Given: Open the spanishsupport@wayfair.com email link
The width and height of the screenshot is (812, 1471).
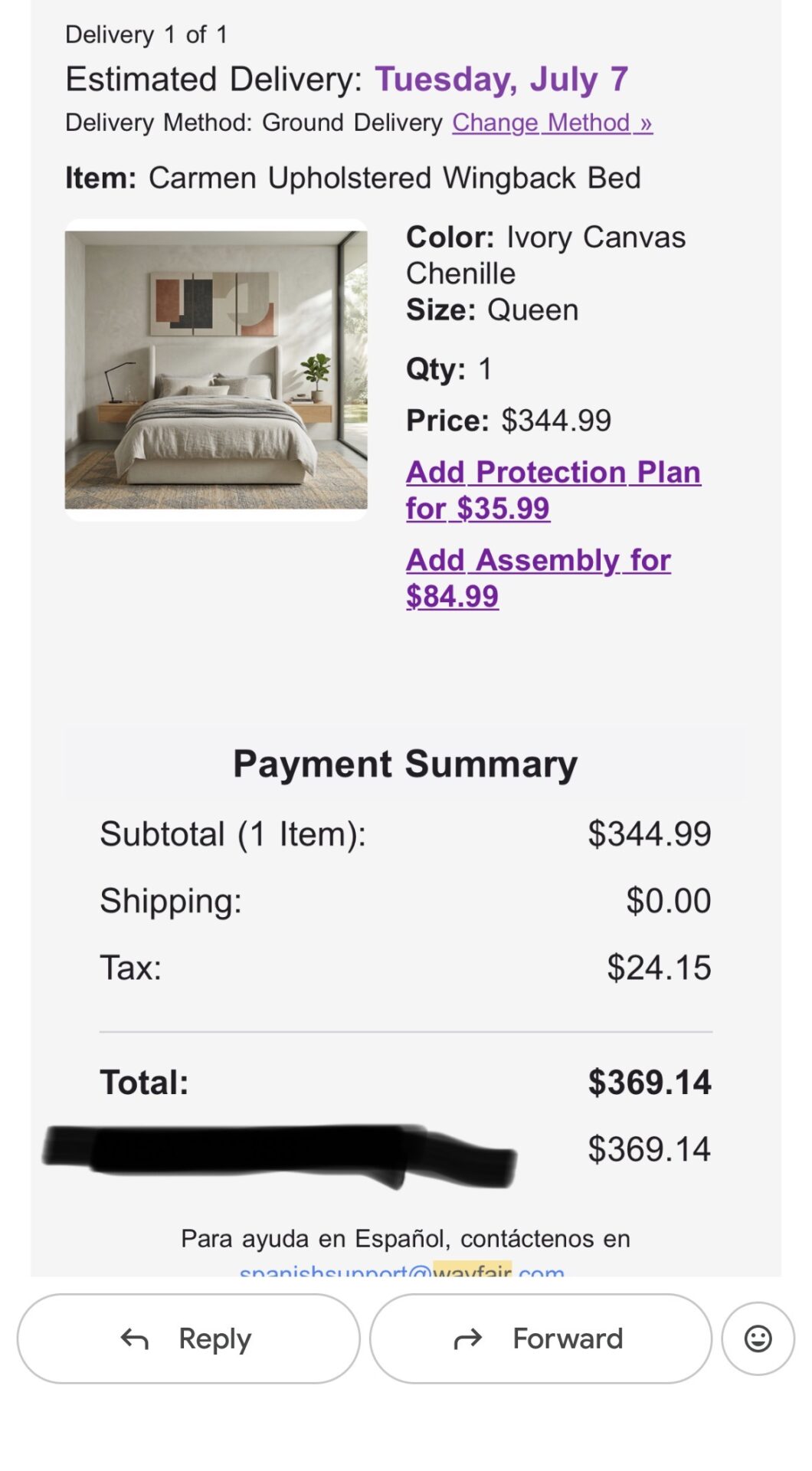Looking at the screenshot, I should coord(402,1269).
